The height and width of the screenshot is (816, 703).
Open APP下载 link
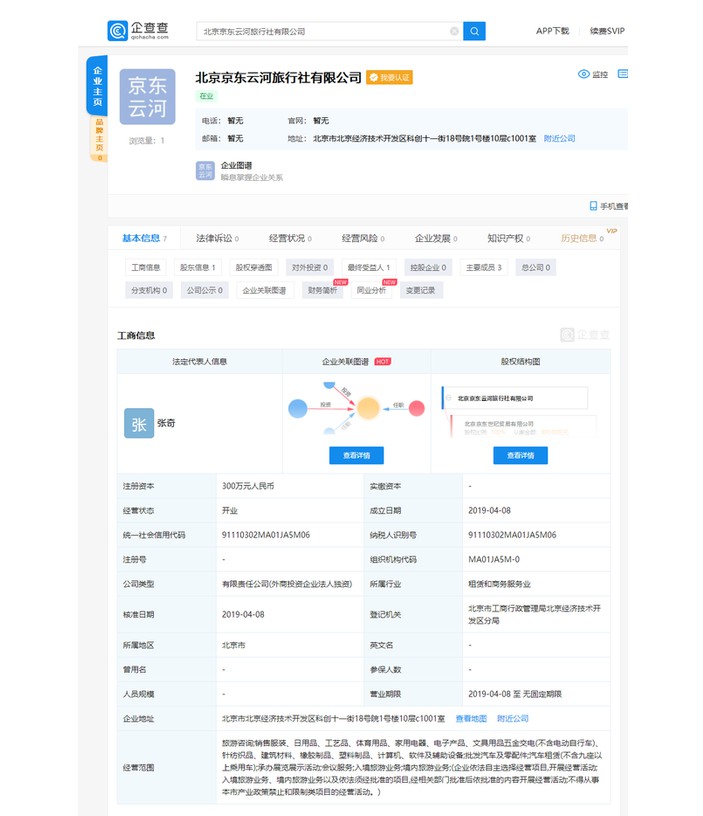pos(553,31)
